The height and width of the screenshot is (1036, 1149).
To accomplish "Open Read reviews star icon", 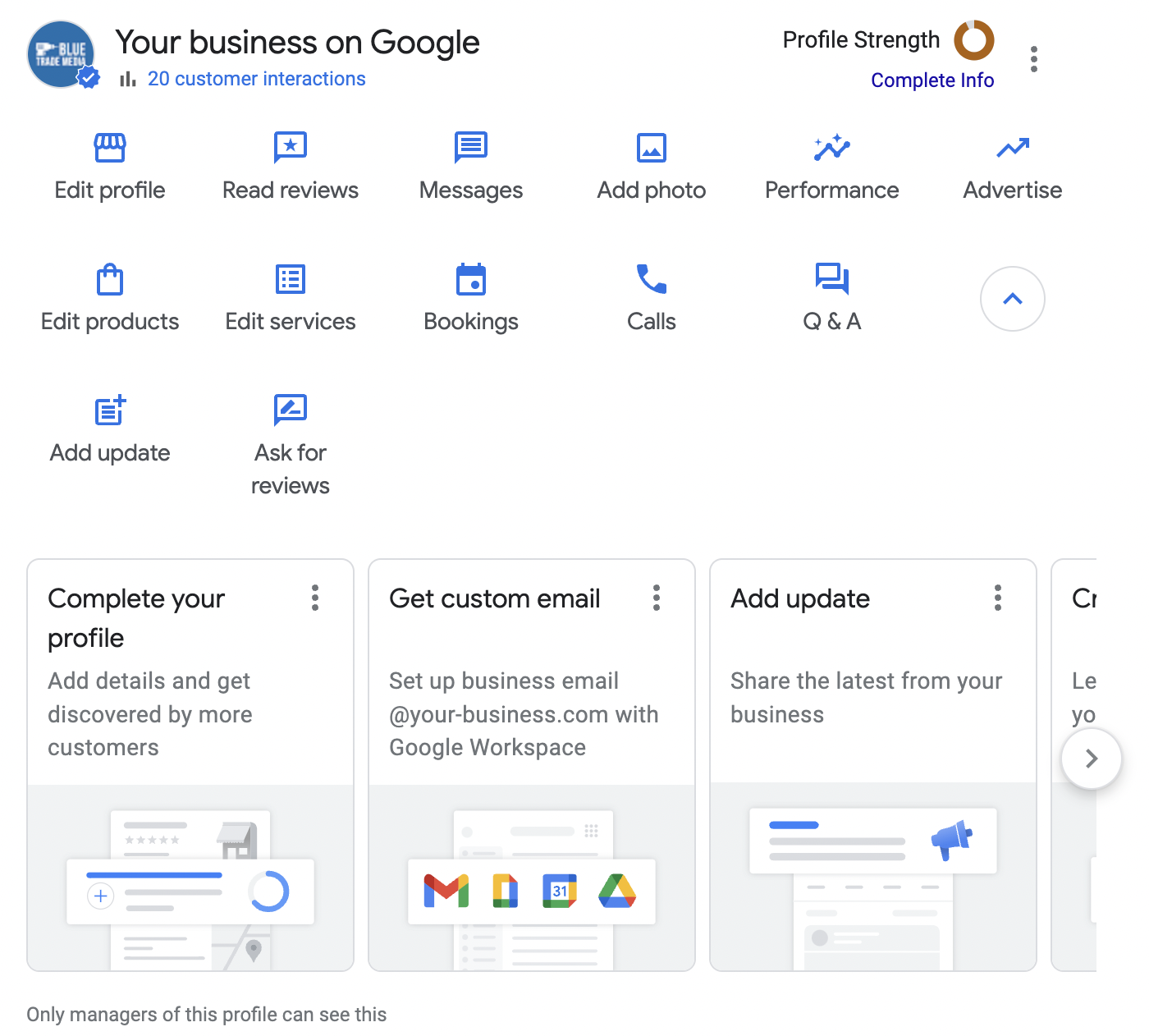I will click(291, 148).
